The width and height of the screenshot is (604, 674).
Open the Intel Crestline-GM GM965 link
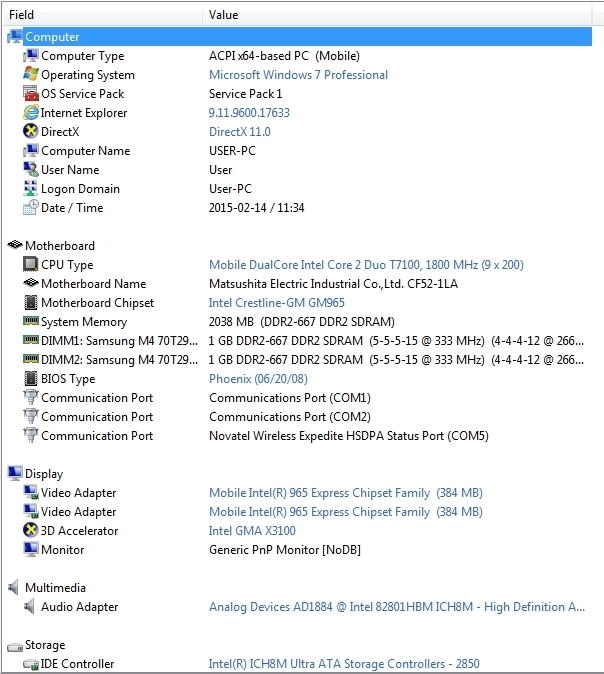[277, 303]
